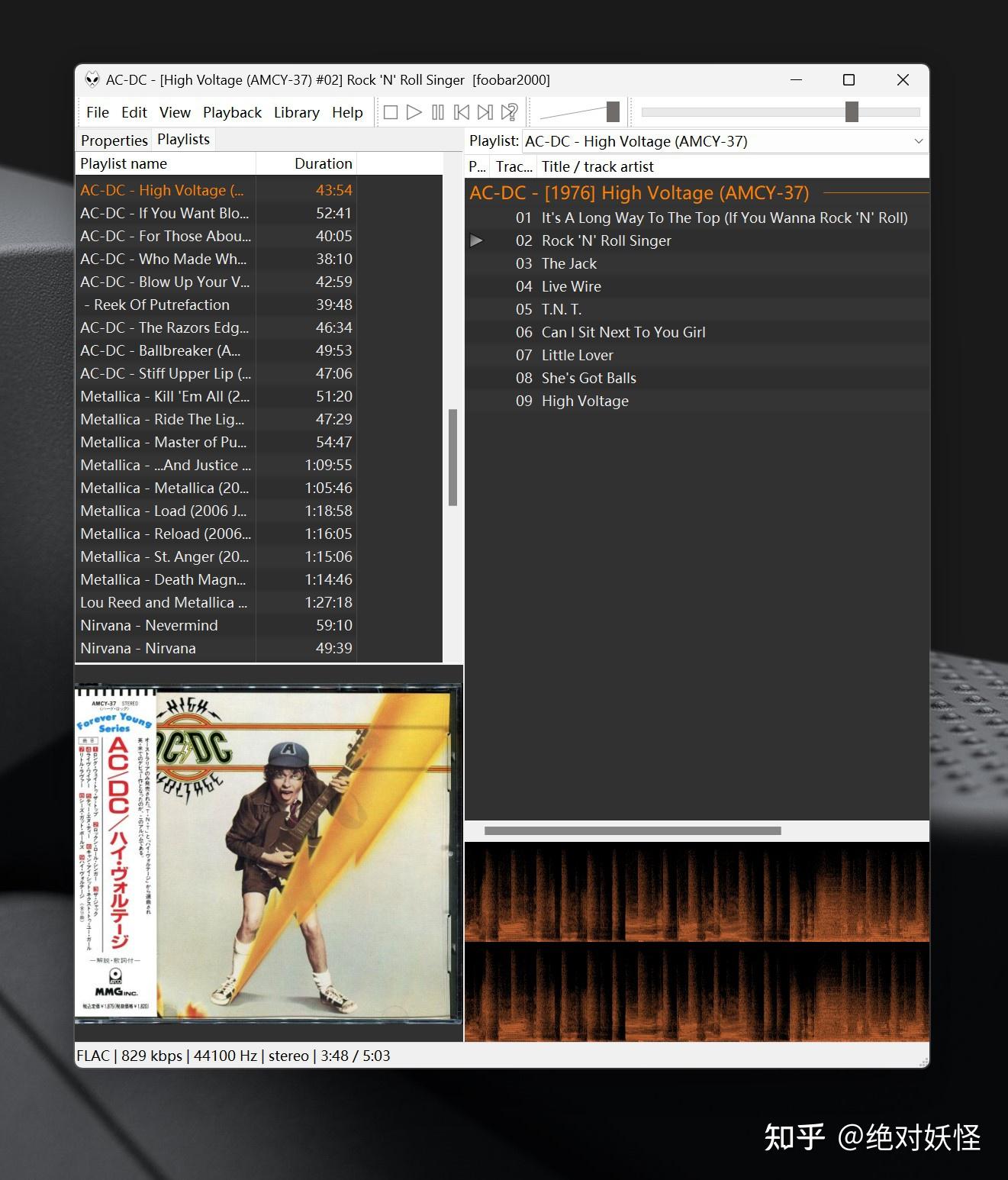Select playlist AC-DC - Stiff Upper Lip
Screen dimensions: 1008x1180
point(259,373)
